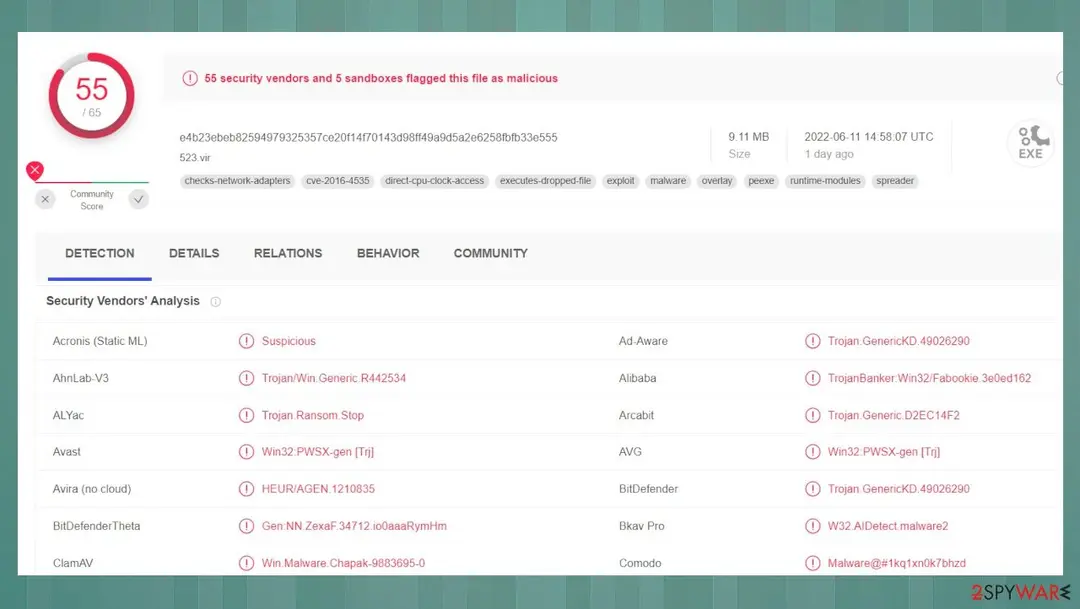
Task: Click warning icon for Bkav Pro detection
Action: pos(813,526)
